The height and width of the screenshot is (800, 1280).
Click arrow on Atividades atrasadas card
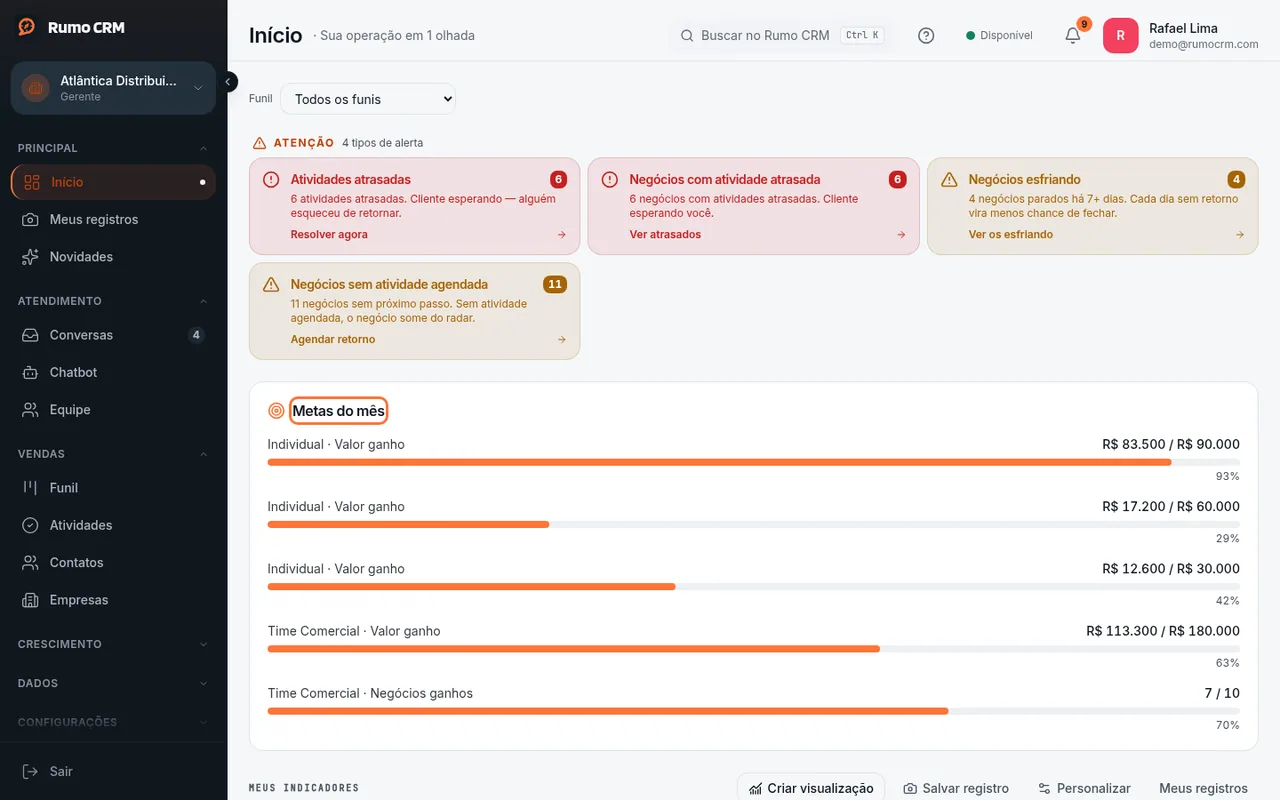coord(561,235)
